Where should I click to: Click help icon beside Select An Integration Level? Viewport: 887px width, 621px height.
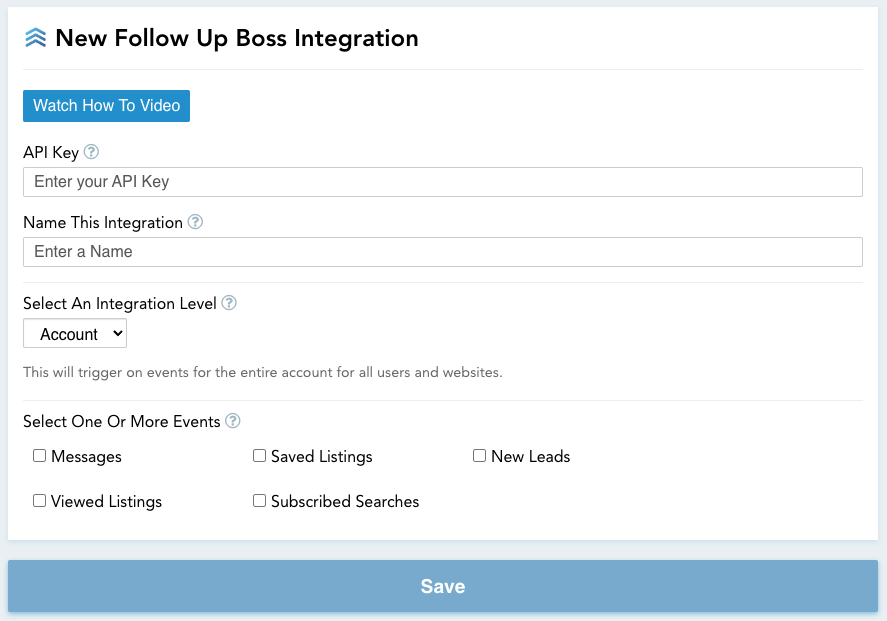coord(229,303)
